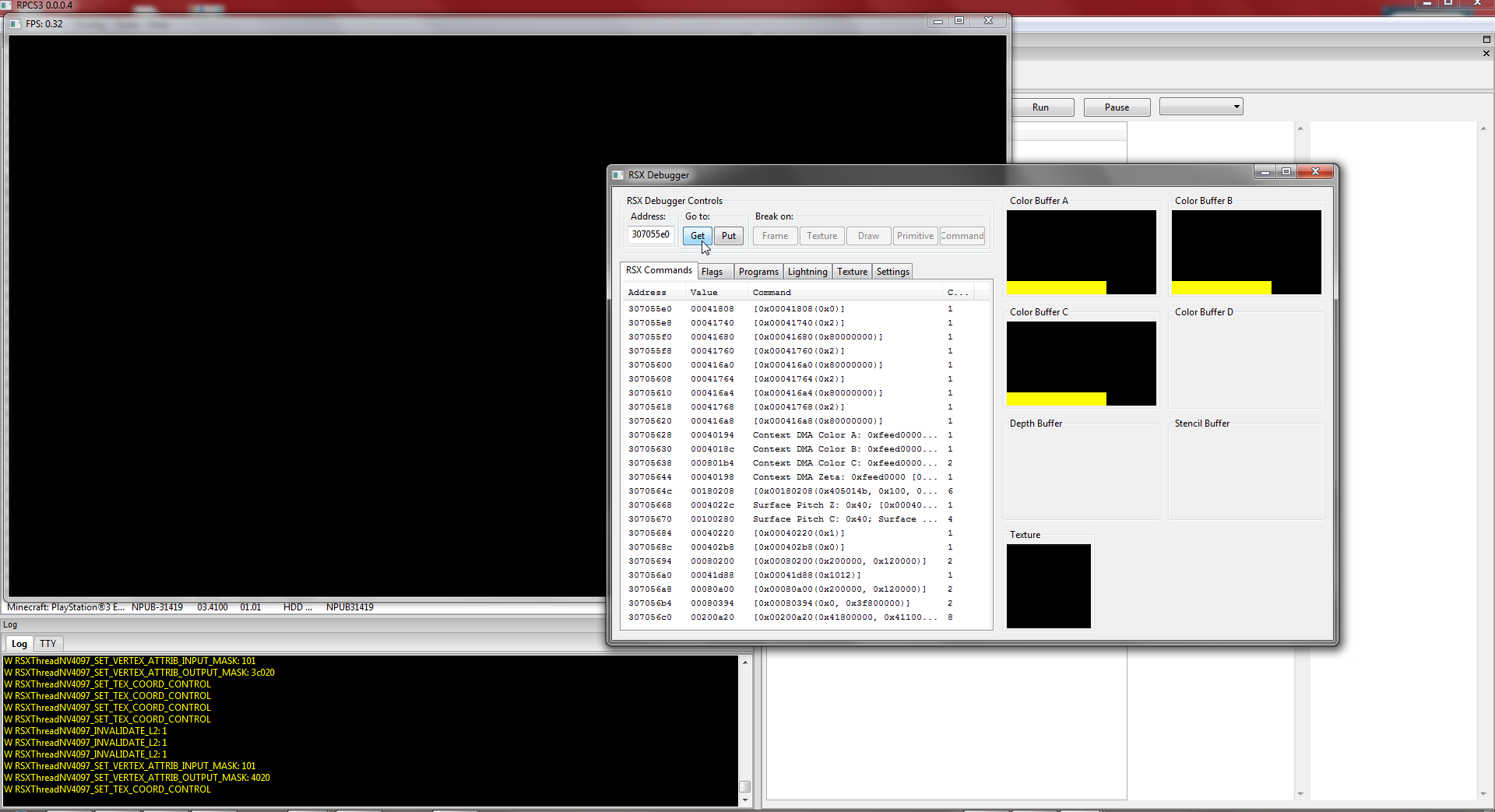Click the Color Buffer A preview
The image size is (1495, 812).
[x=1081, y=251]
